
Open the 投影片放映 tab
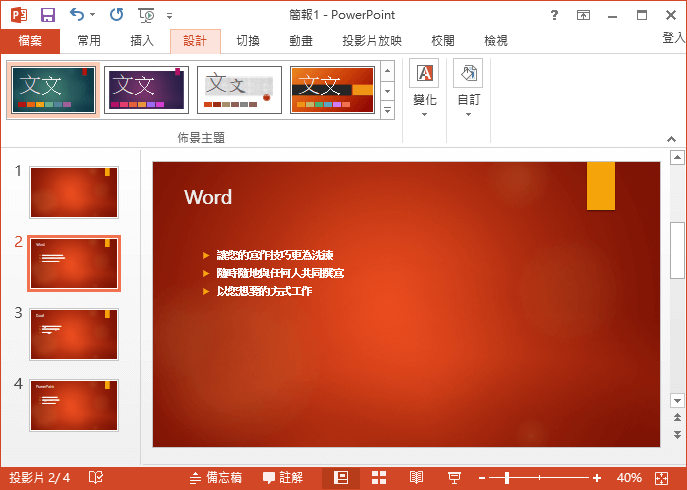372,41
